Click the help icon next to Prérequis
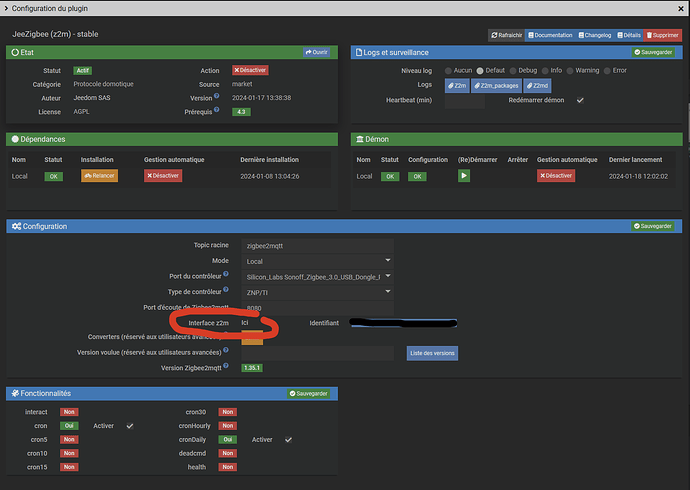 217,110
